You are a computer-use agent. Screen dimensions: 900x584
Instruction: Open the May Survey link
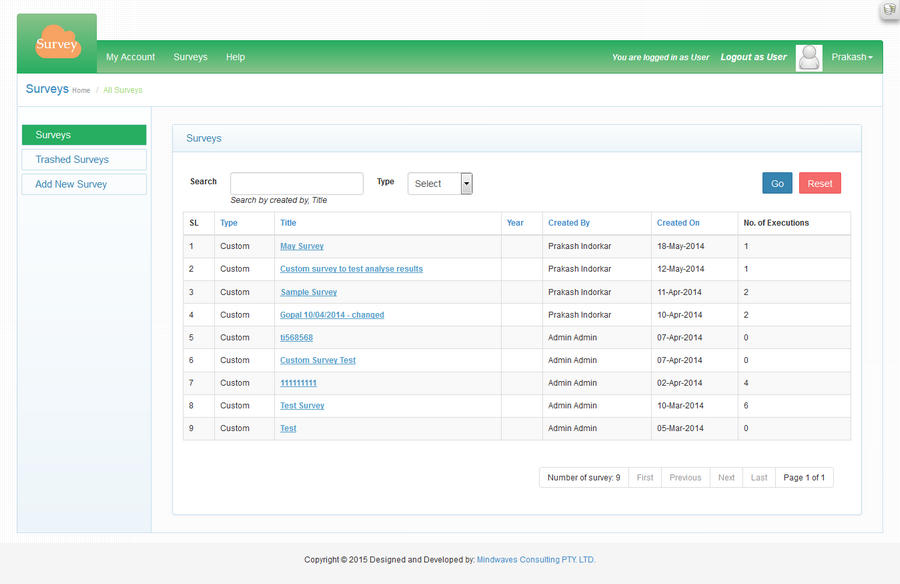click(302, 246)
